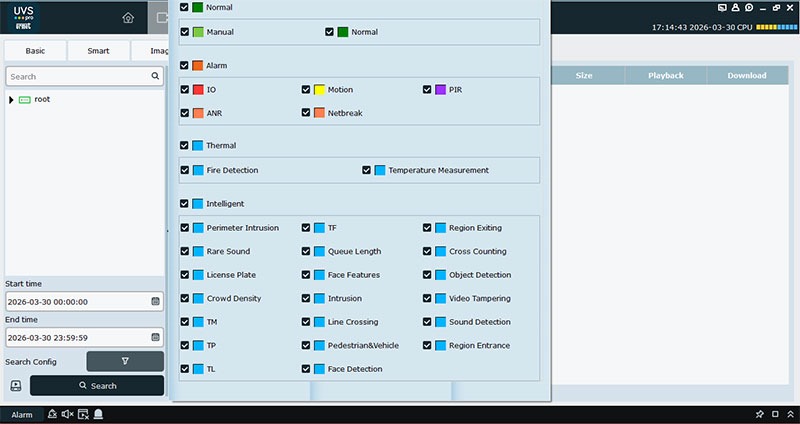Click the search config filter funnel button
This screenshot has height=424, width=800.
point(125,361)
